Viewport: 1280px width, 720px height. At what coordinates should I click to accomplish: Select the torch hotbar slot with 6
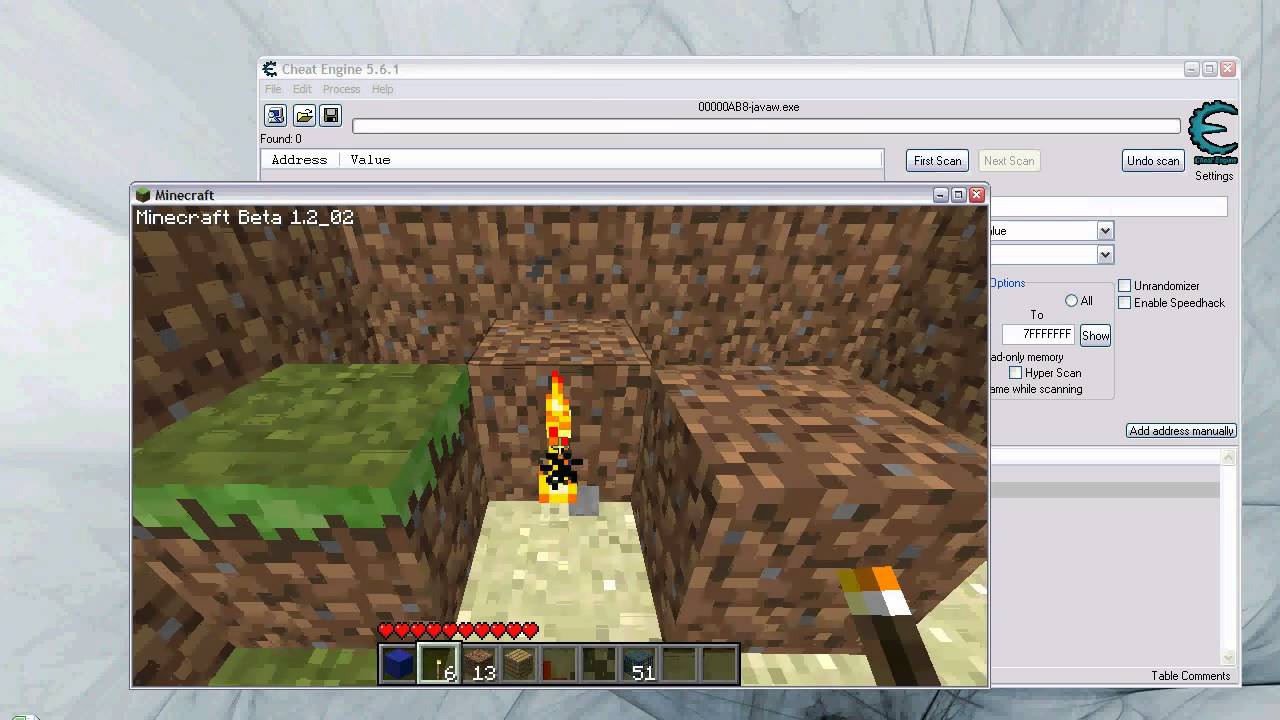point(438,665)
